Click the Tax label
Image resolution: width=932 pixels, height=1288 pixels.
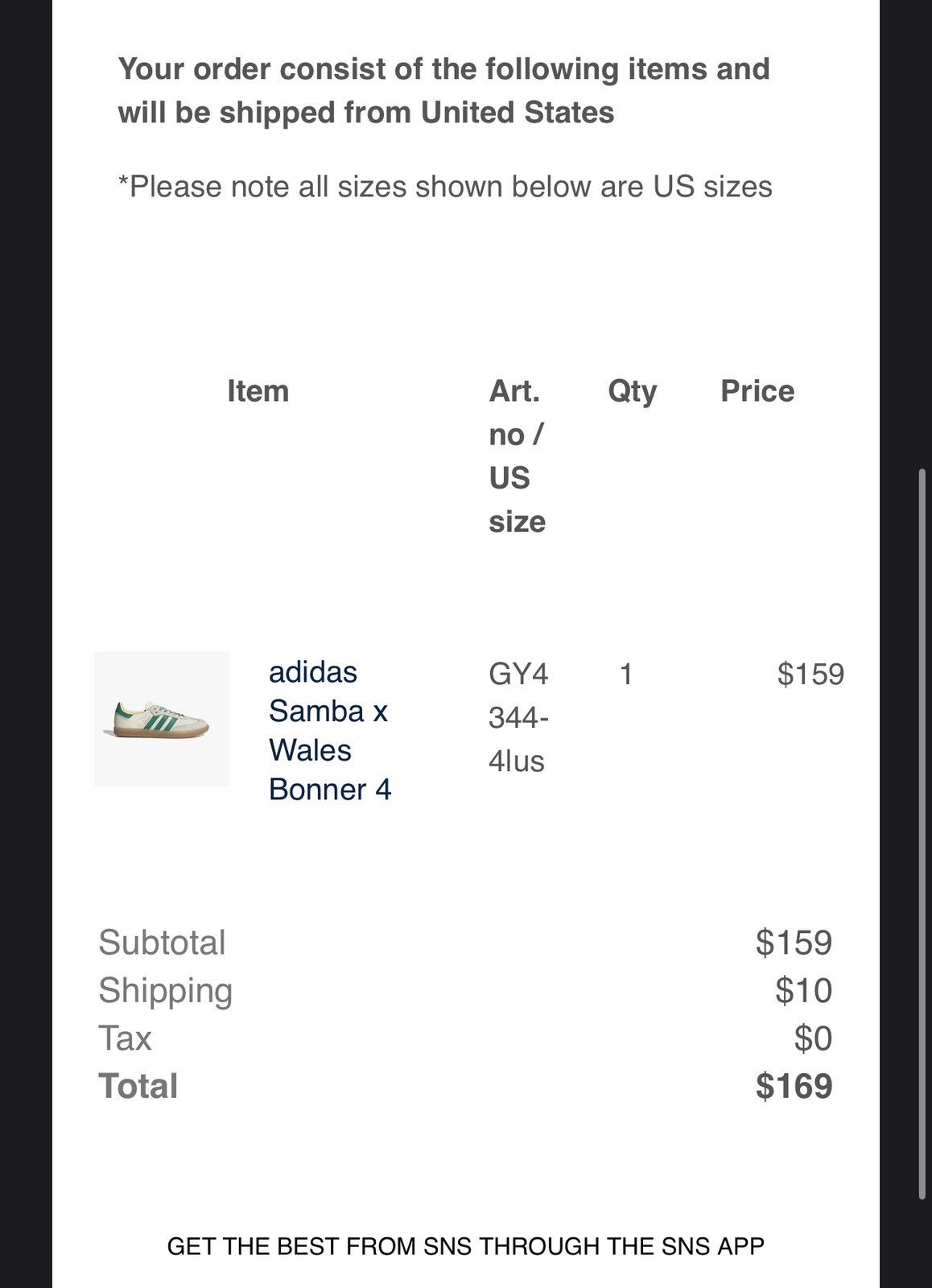125,1038
